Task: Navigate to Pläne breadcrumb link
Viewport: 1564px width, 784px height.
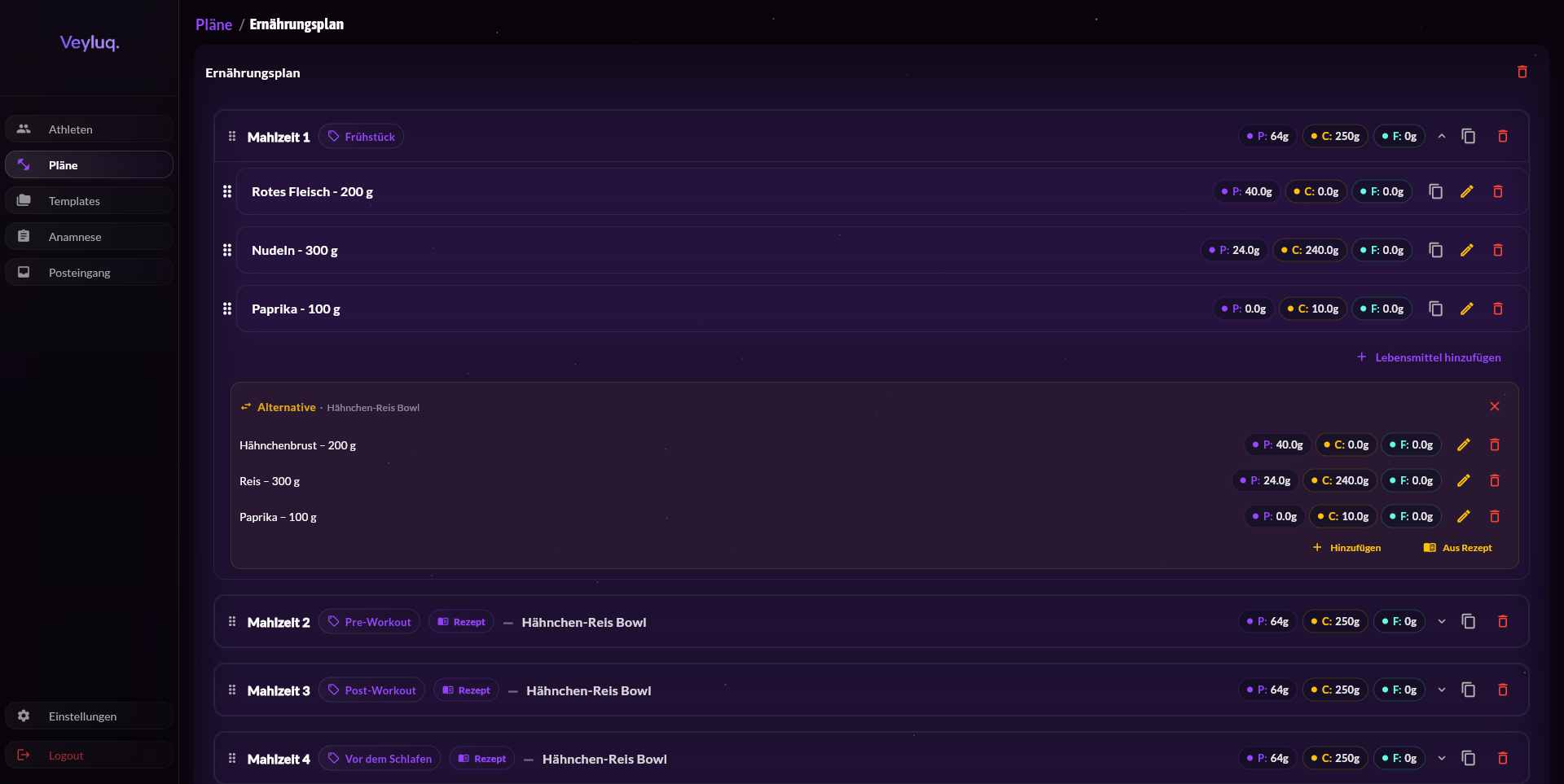Action: [x=213, y=24]
